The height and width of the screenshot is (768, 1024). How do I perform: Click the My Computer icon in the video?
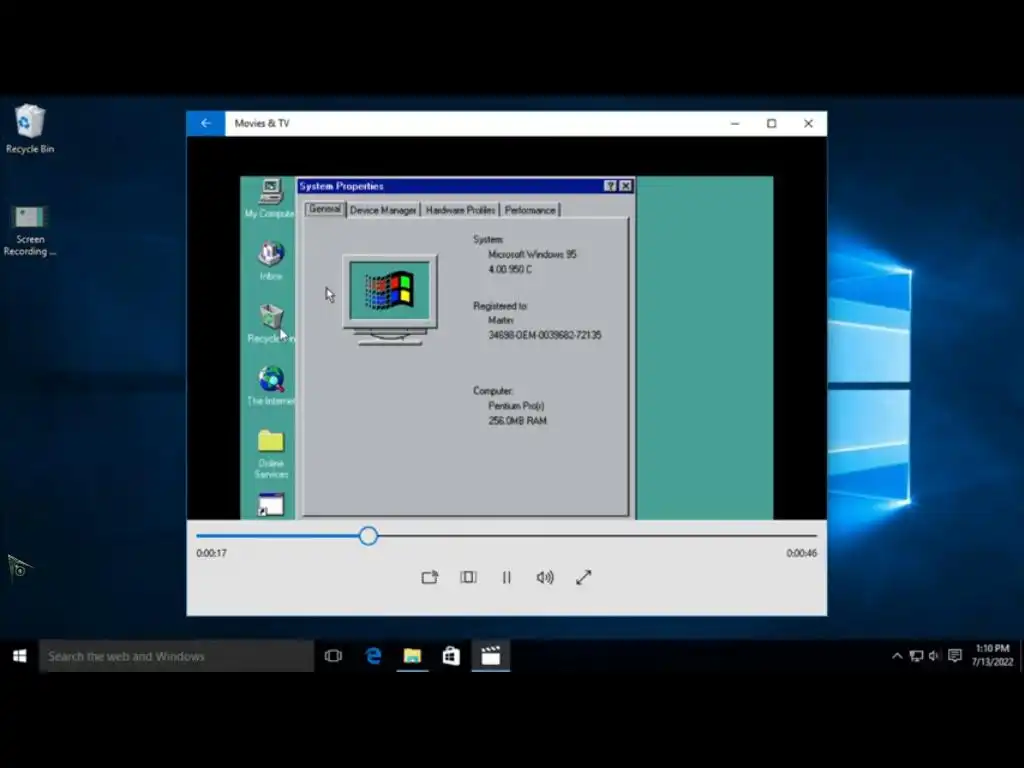pyautogui.click(x=270, y=199)
